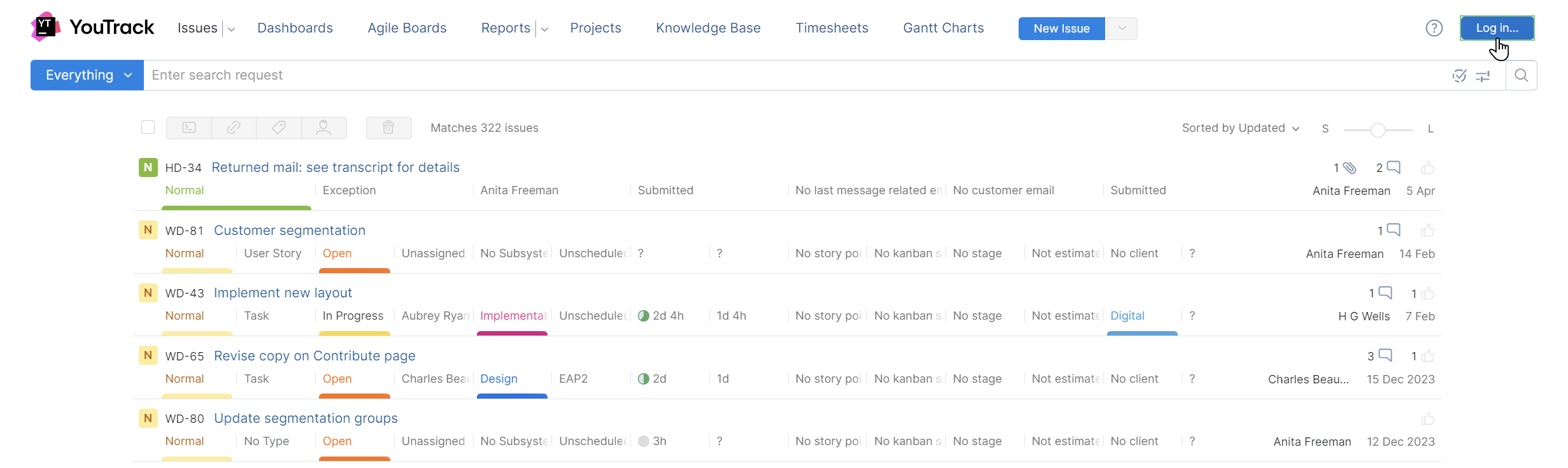
Task: Open the help question mark icon
Action: pyautogui.click(x=1434, y=28)
